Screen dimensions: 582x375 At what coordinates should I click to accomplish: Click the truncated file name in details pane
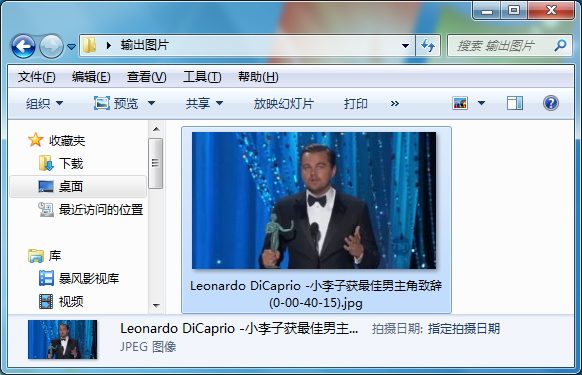239,329
